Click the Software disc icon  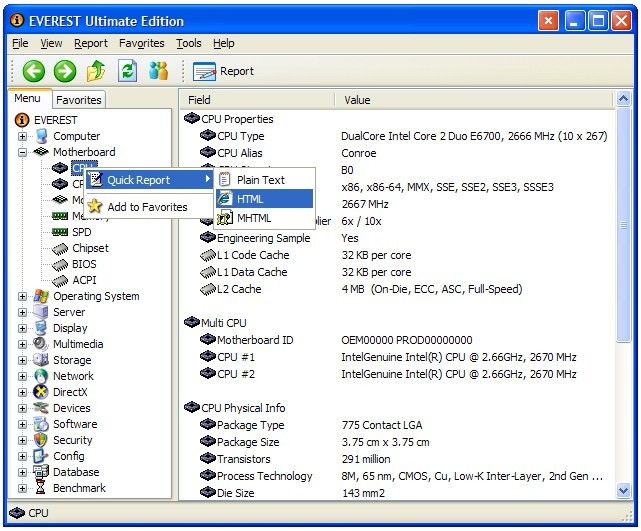[41, 424]
